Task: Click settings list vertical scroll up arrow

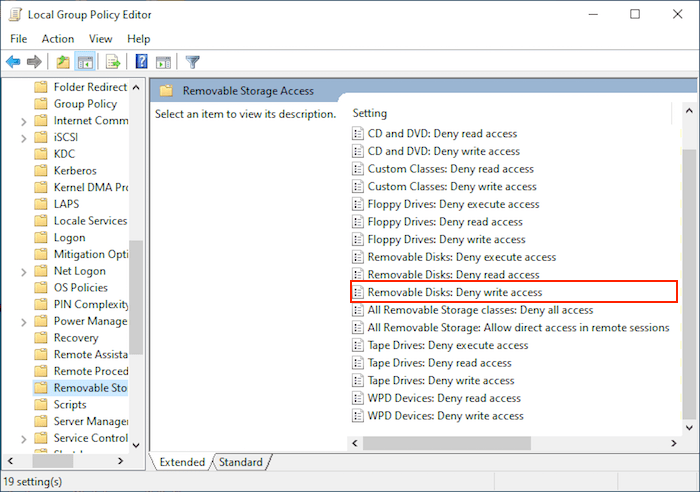Action: [689, 110]
